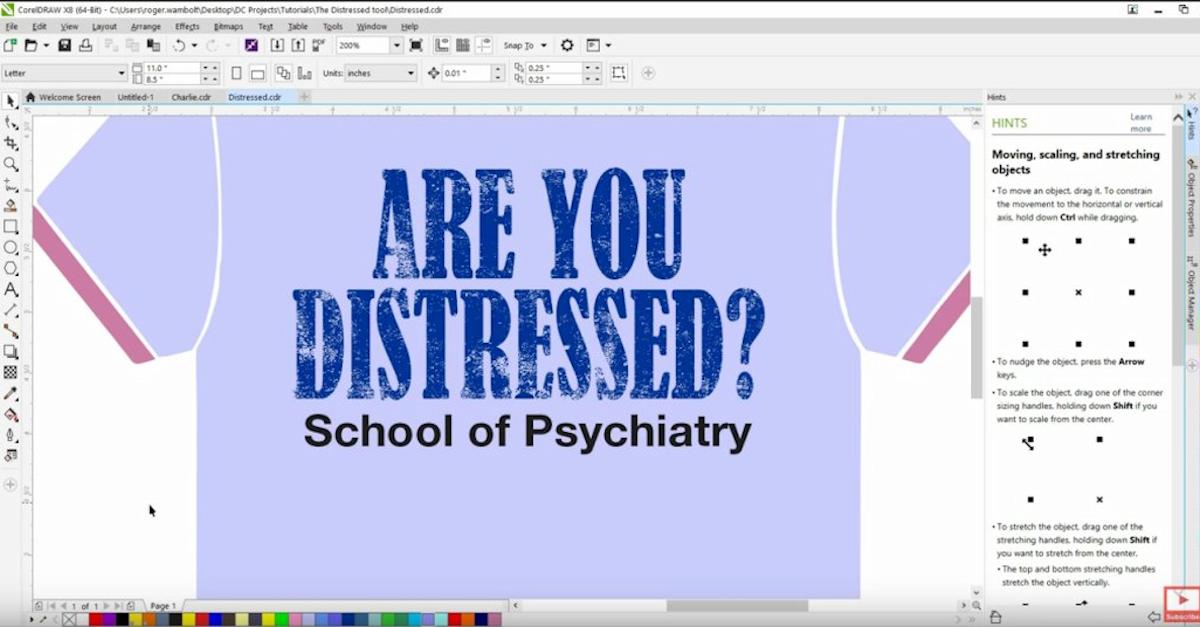The width and height of the screenshot is (1200, 627).
Task: Set page orientation to Landscape
Action: tap(257, 73)
